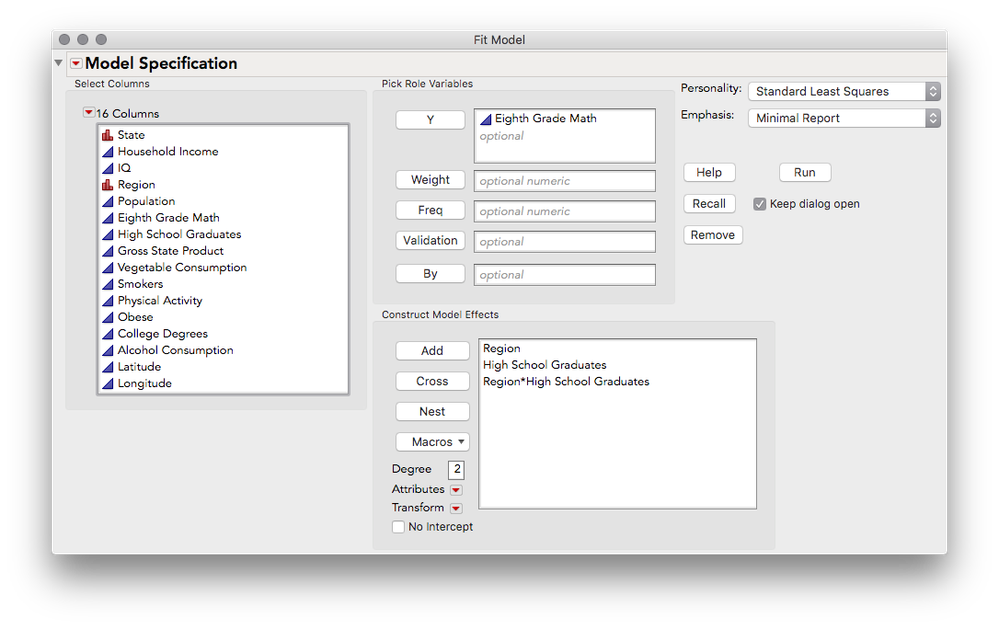Click the Cross button

click(x=433, y=381)
